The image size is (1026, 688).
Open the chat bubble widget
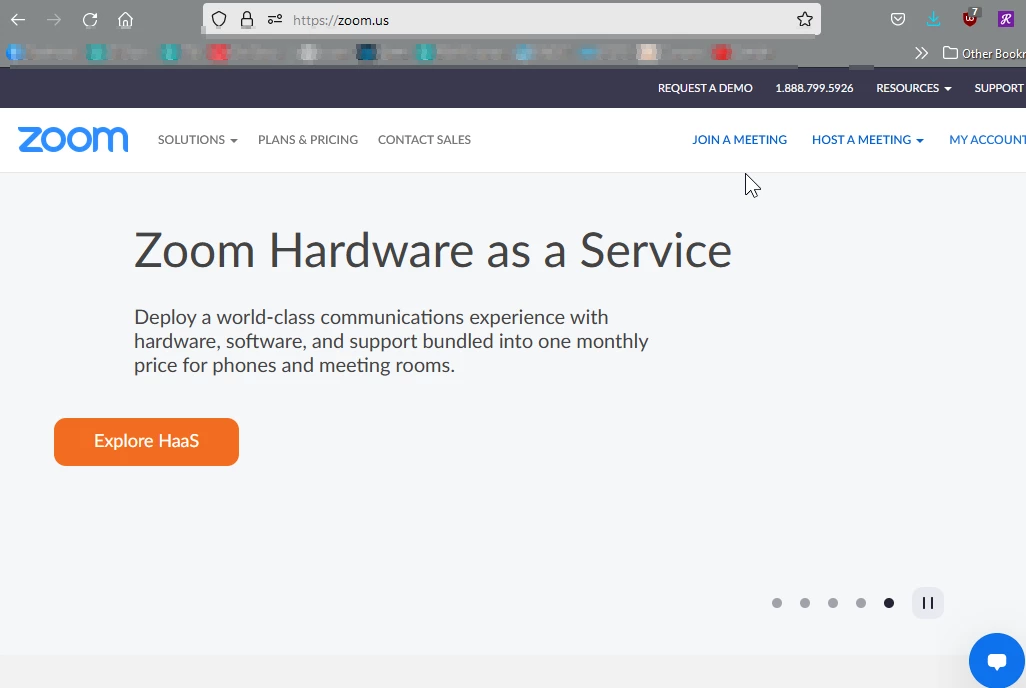[x=997, y=661]
